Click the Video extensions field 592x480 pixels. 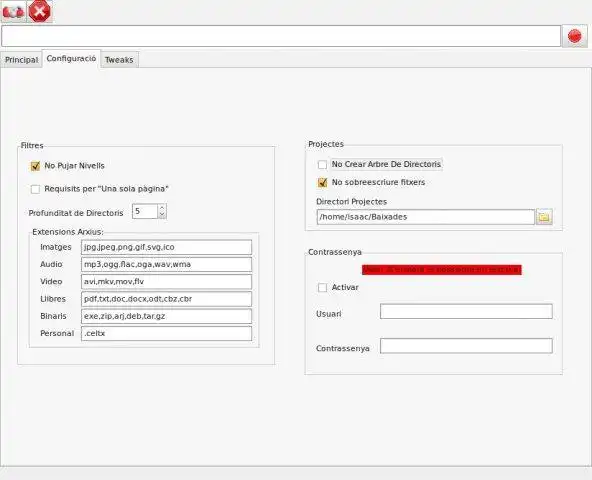[166, 282]
